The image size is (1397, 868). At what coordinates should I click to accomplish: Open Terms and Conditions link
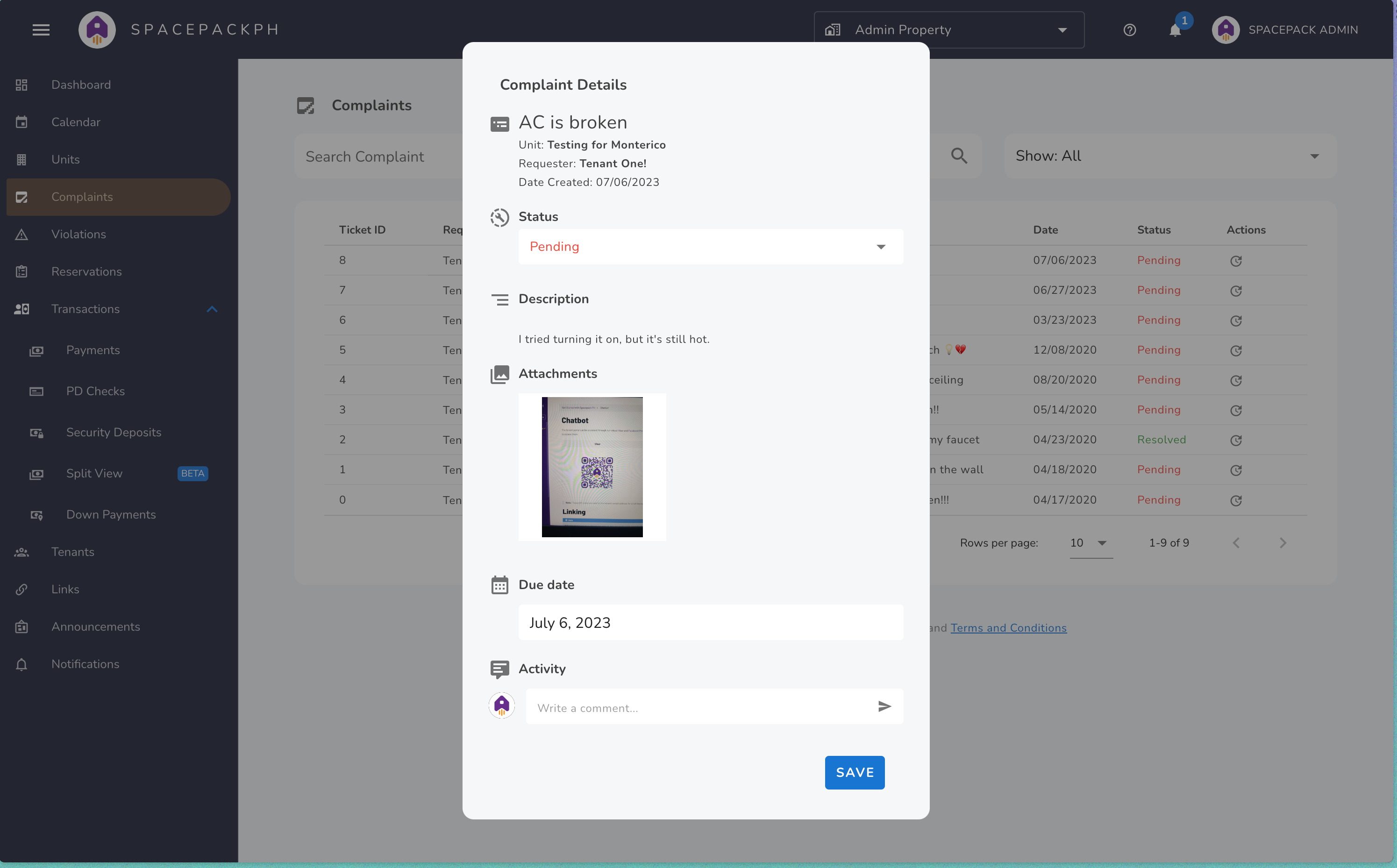(1008, 628)
